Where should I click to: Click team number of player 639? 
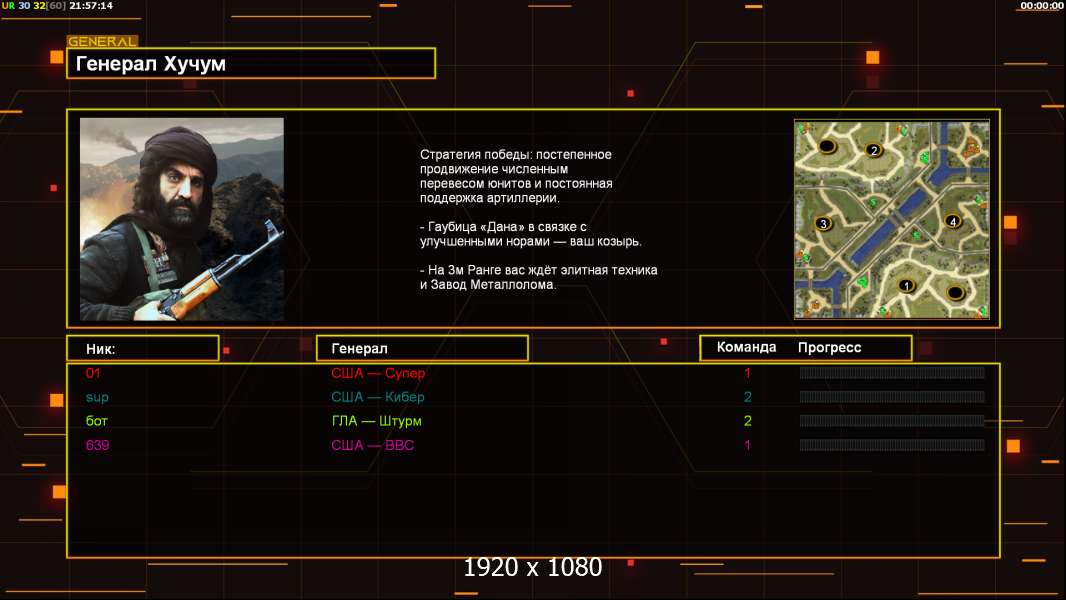click(747, 445)
